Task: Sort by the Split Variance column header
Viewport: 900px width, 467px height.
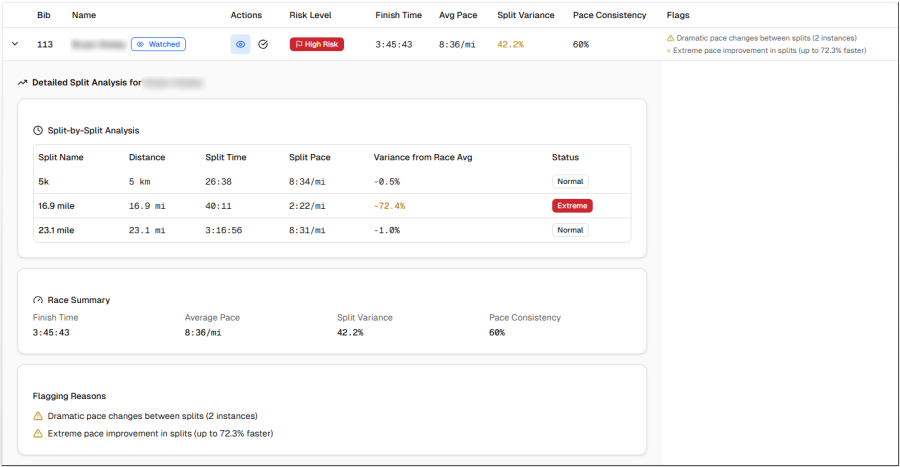Action: pos(525,15)
